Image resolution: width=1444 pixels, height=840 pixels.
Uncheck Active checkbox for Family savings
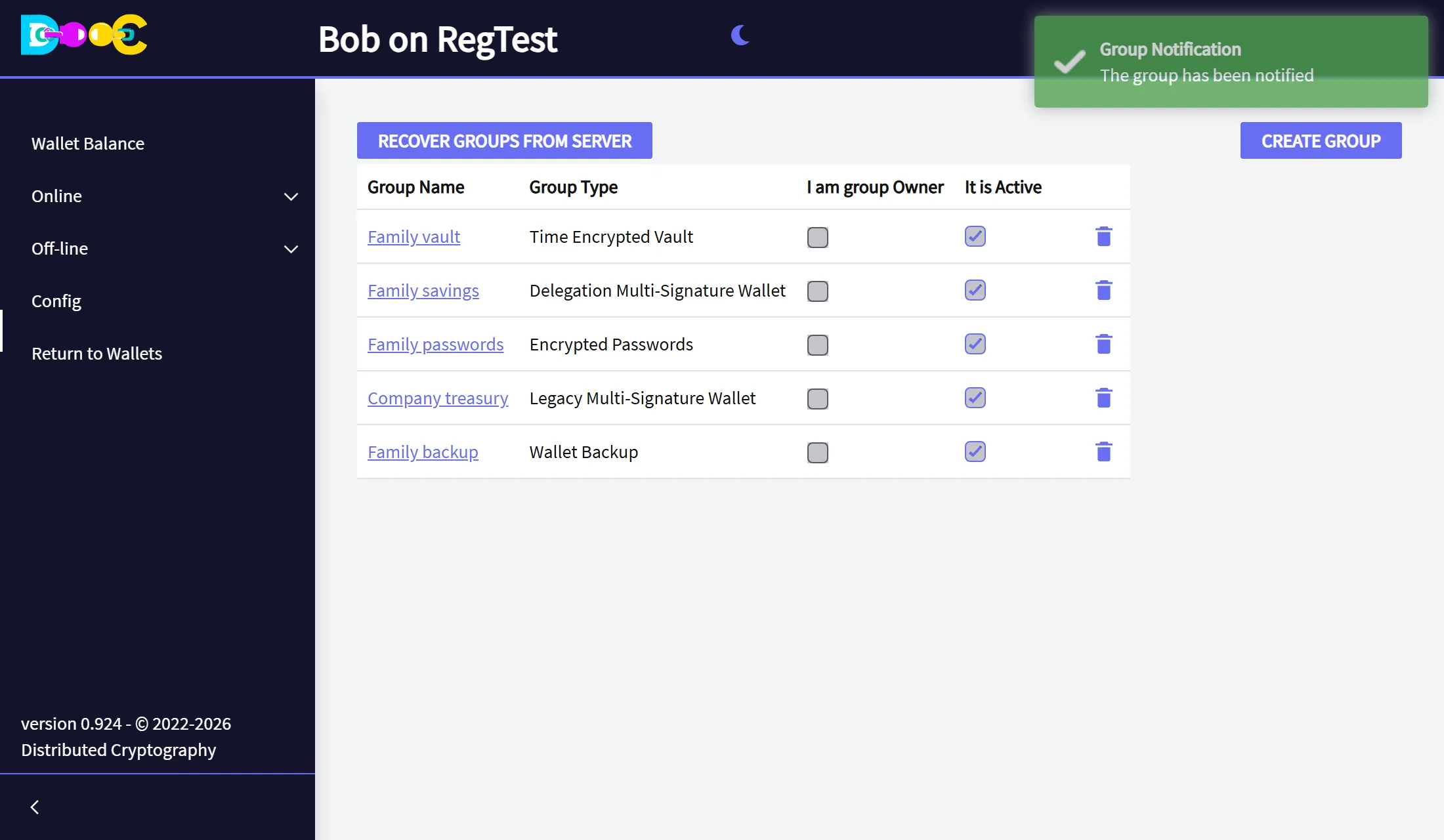point(975,290)
